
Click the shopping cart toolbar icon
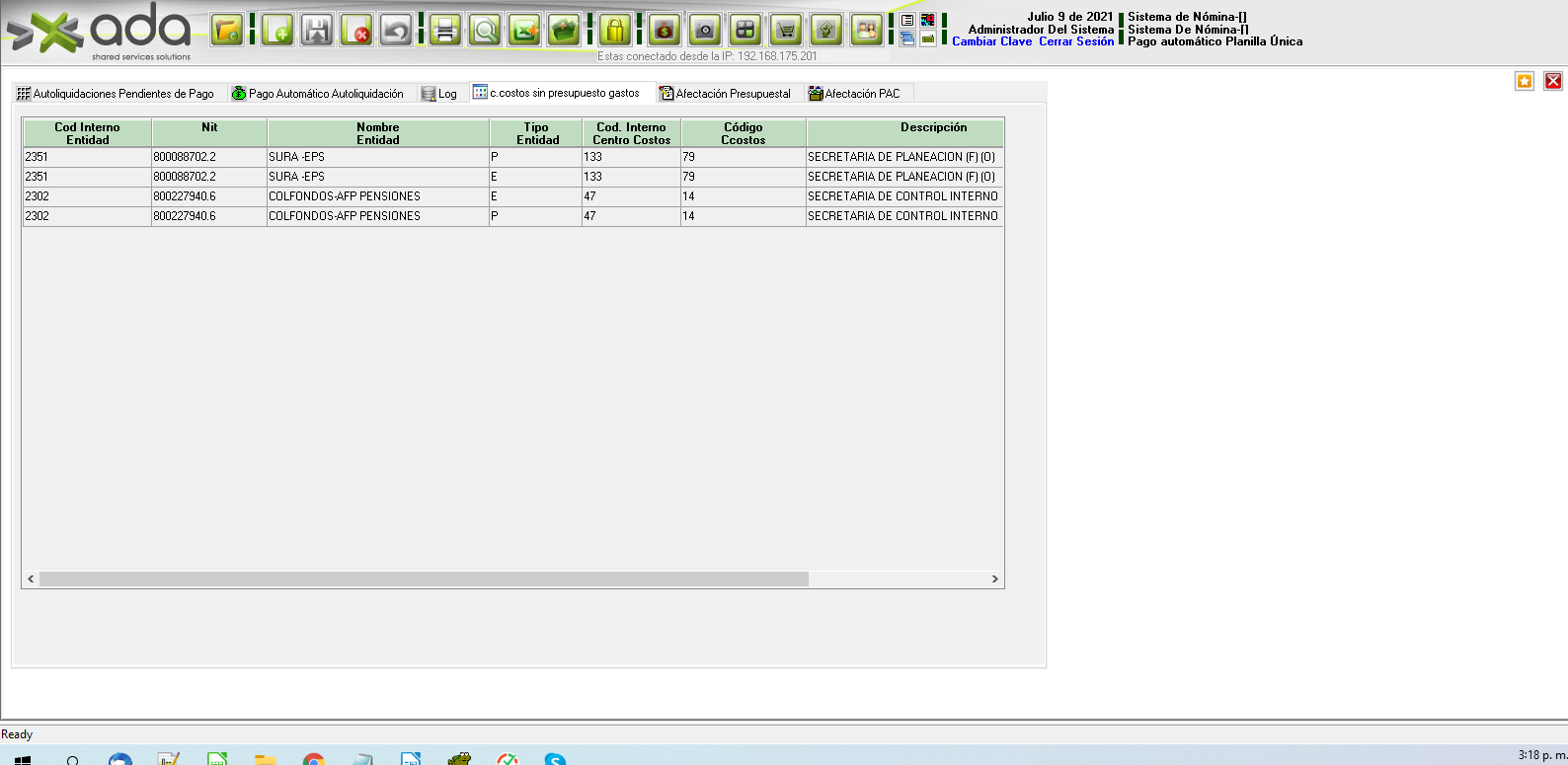(x=786, y=31)
